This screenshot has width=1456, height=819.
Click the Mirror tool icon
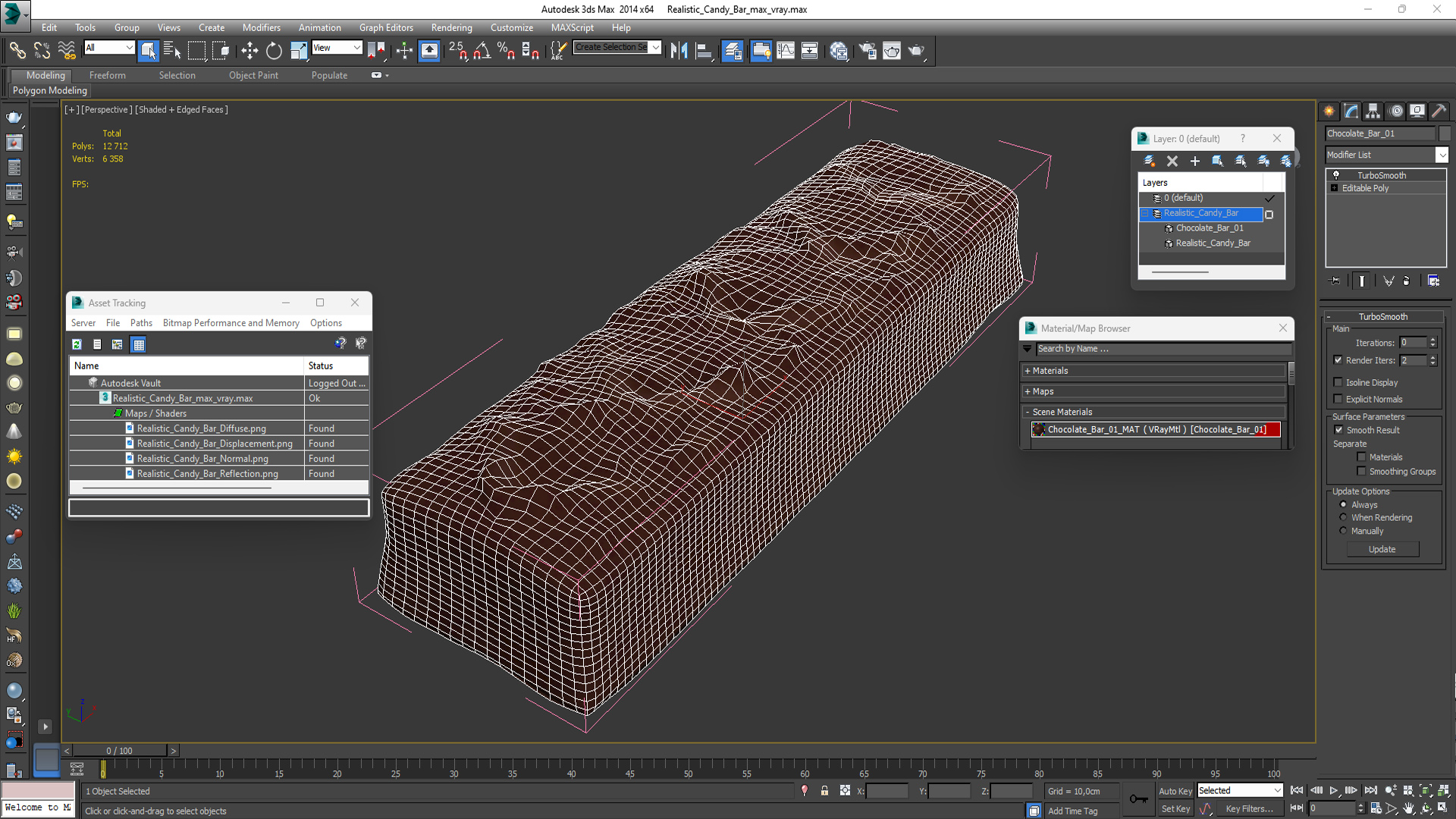[x=679, y=51]
